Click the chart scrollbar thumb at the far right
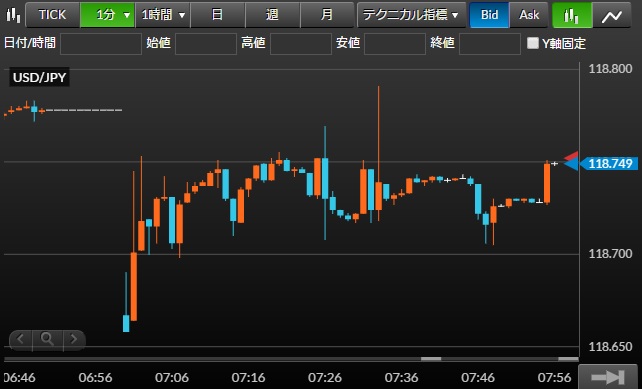This screenshot has width=642, height=389. point(568,359)
